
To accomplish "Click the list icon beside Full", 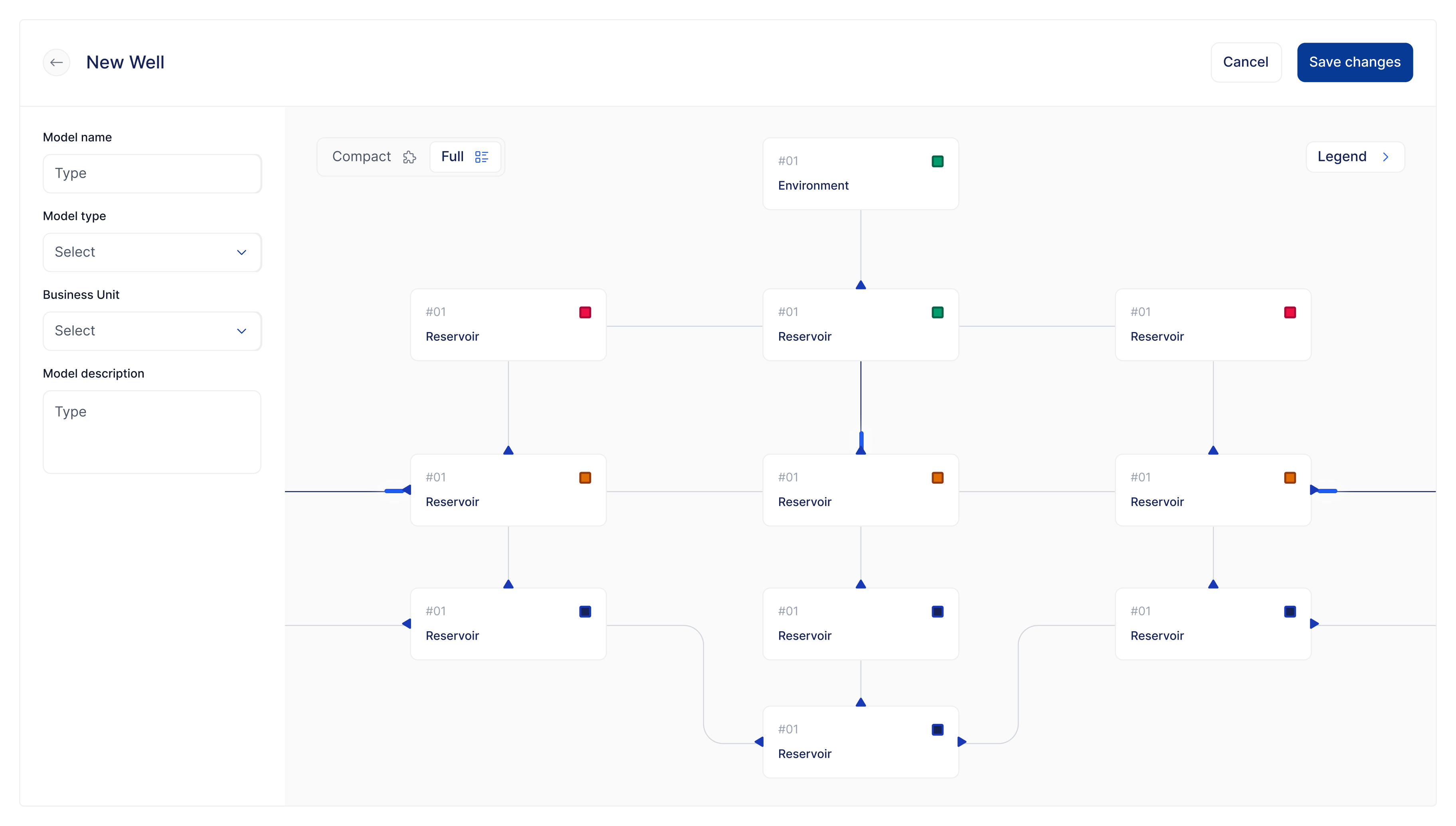I will (x=482, y=157).
